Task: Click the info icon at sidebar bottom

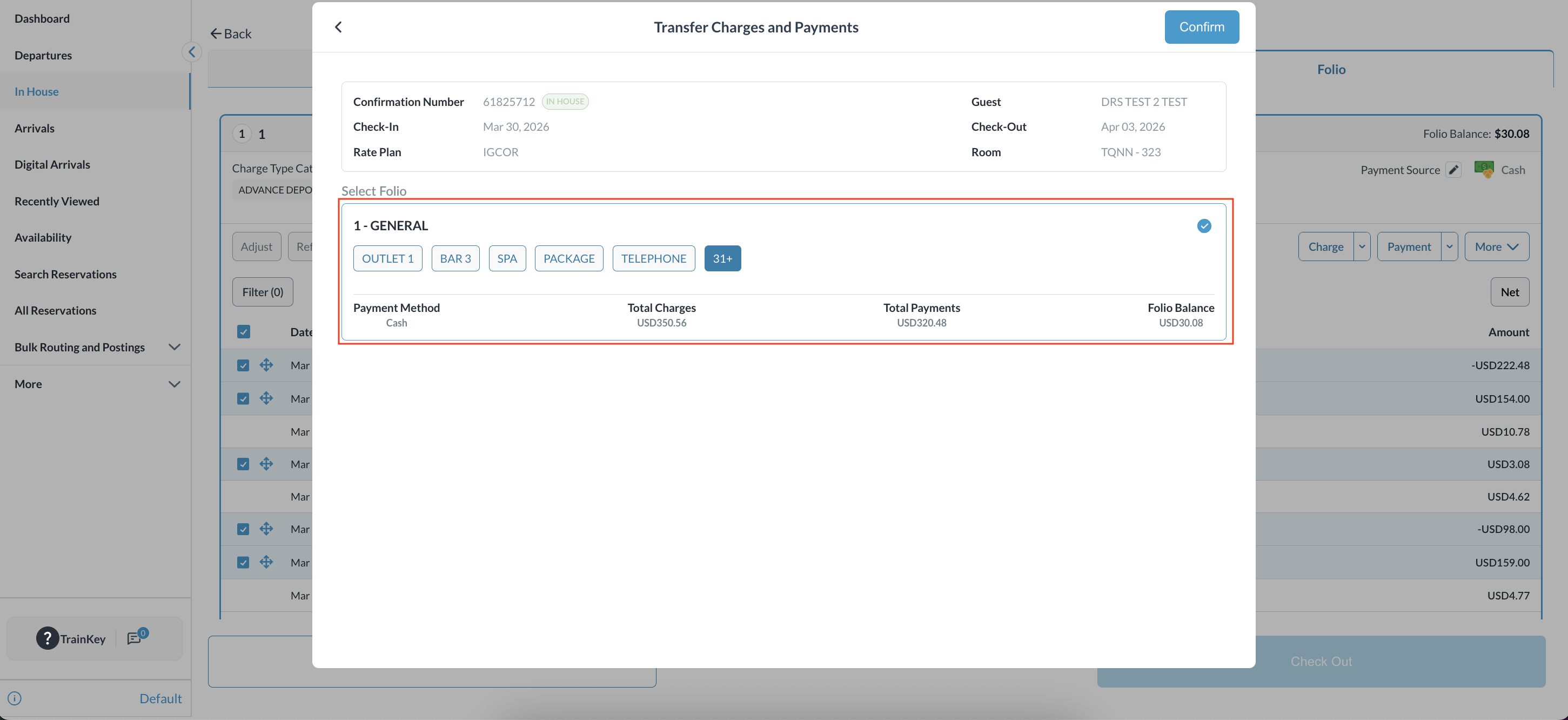Action: (x=15, y=698)
